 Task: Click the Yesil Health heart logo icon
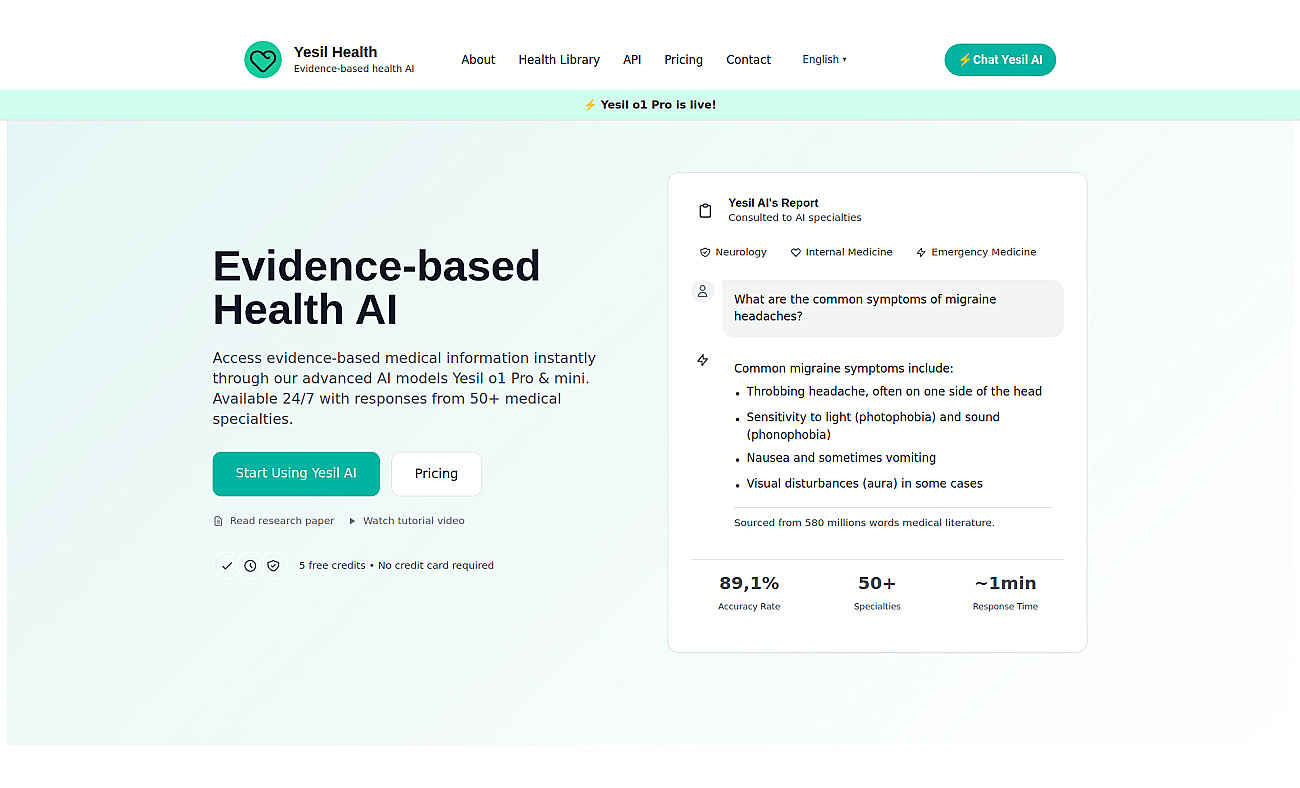[x=263, y=60]
